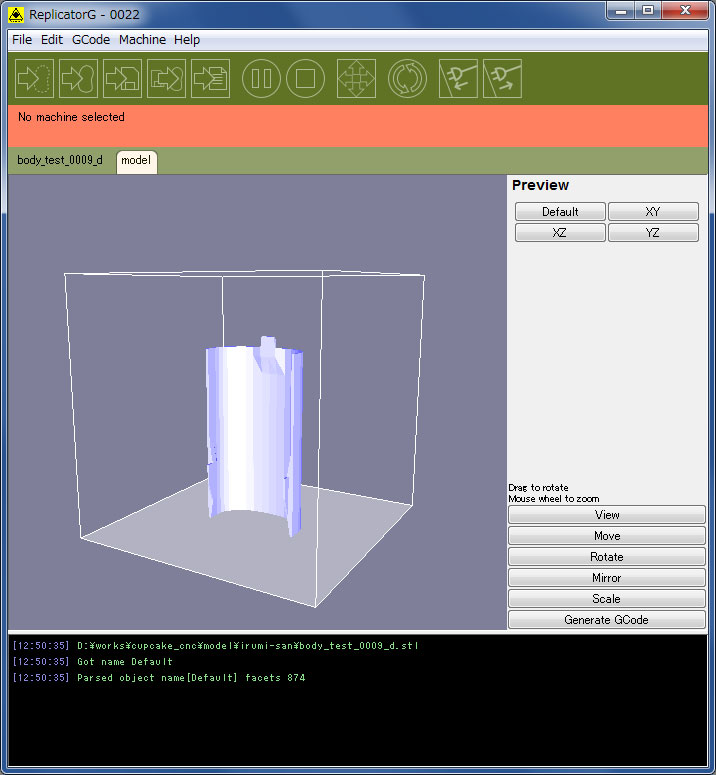Click the Build to file icon
716x775 pixels.
(x=211, y=79)
